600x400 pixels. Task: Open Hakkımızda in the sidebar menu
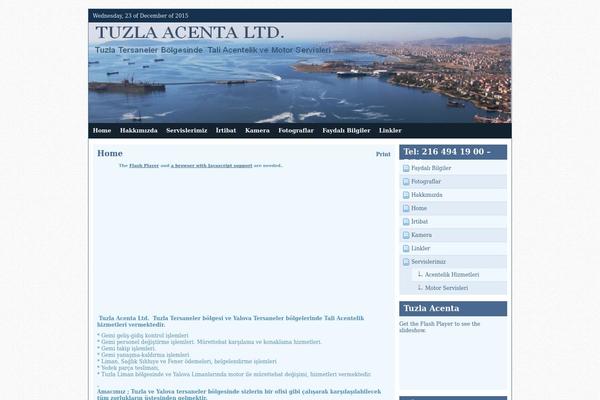point(427,195)
